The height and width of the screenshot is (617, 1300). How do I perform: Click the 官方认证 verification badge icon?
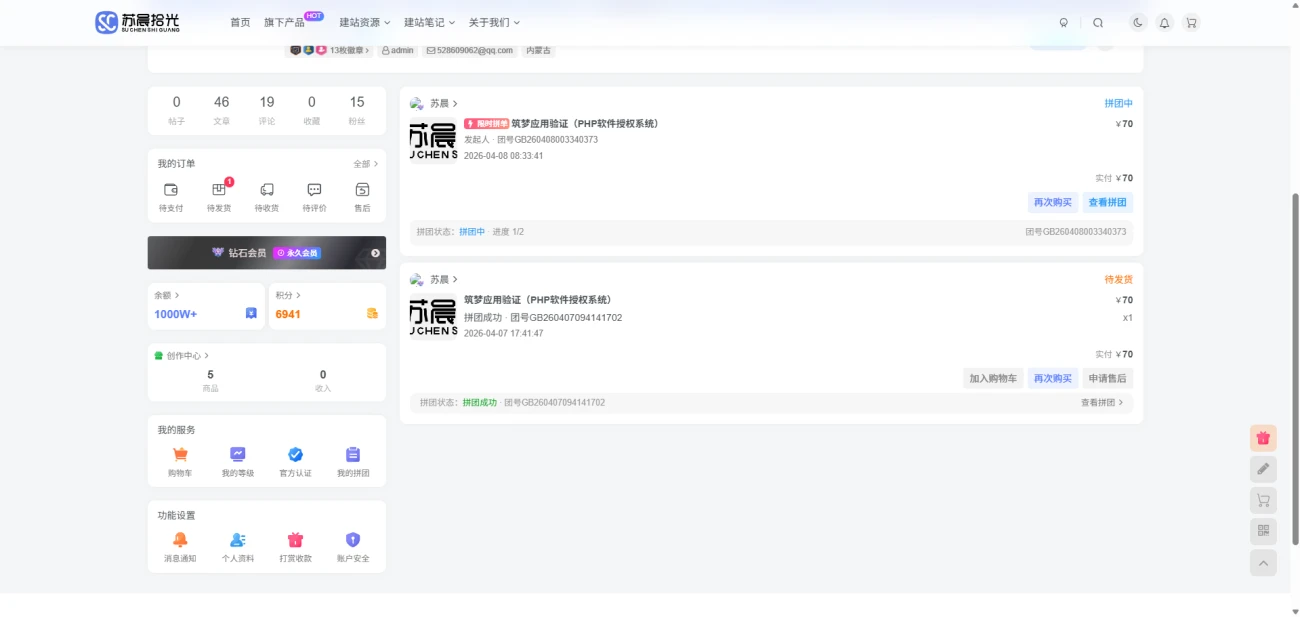coord(295,455)
